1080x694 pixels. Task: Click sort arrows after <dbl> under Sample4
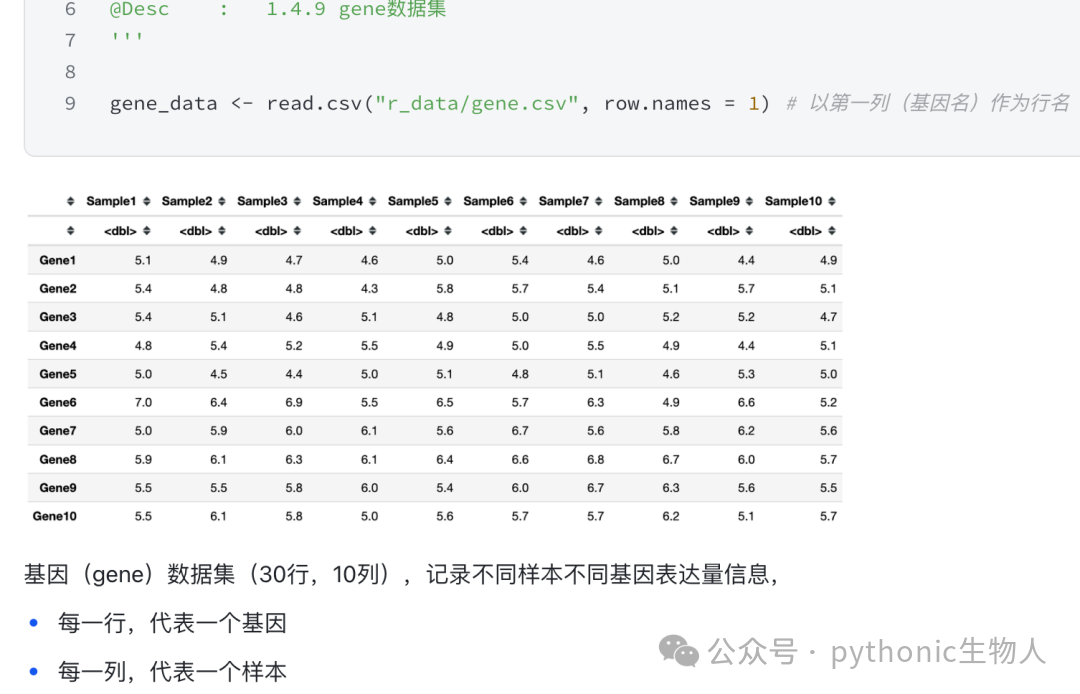(373, 231)
